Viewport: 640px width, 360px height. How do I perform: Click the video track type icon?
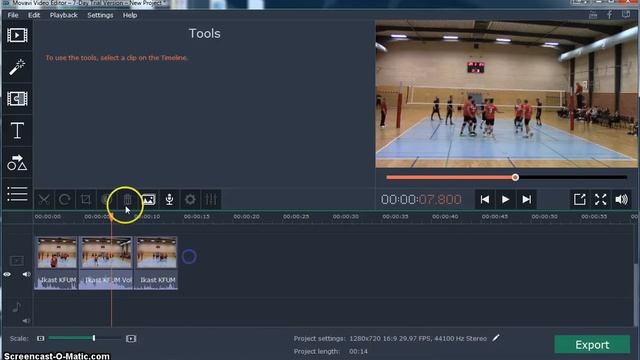coord(17,260)
